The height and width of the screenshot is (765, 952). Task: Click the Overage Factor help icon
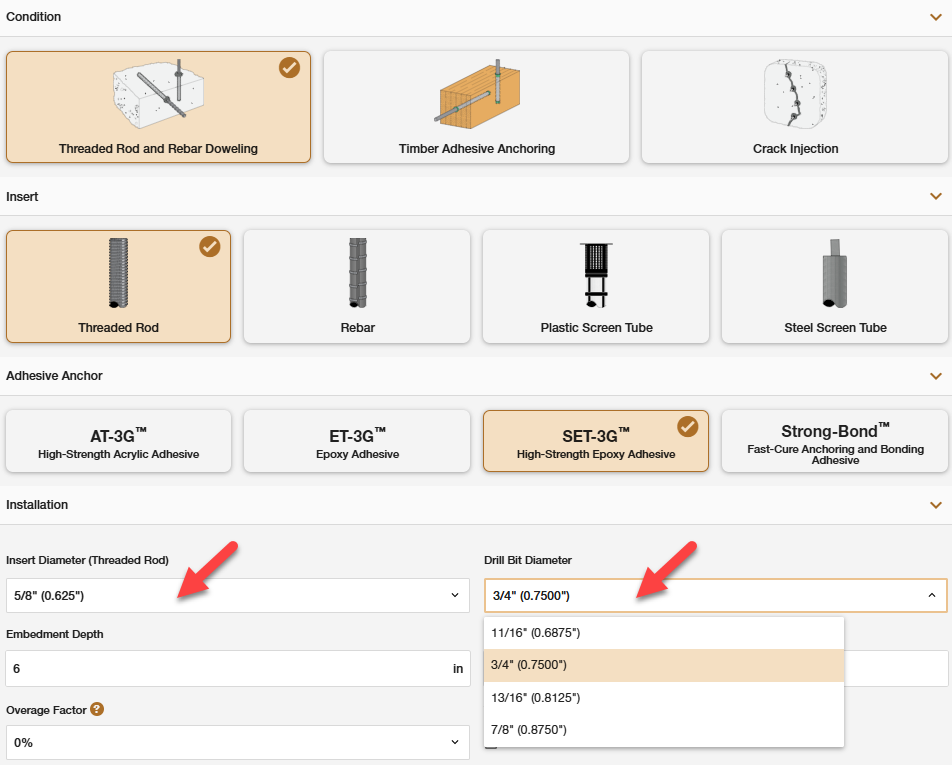coord(97,710)
